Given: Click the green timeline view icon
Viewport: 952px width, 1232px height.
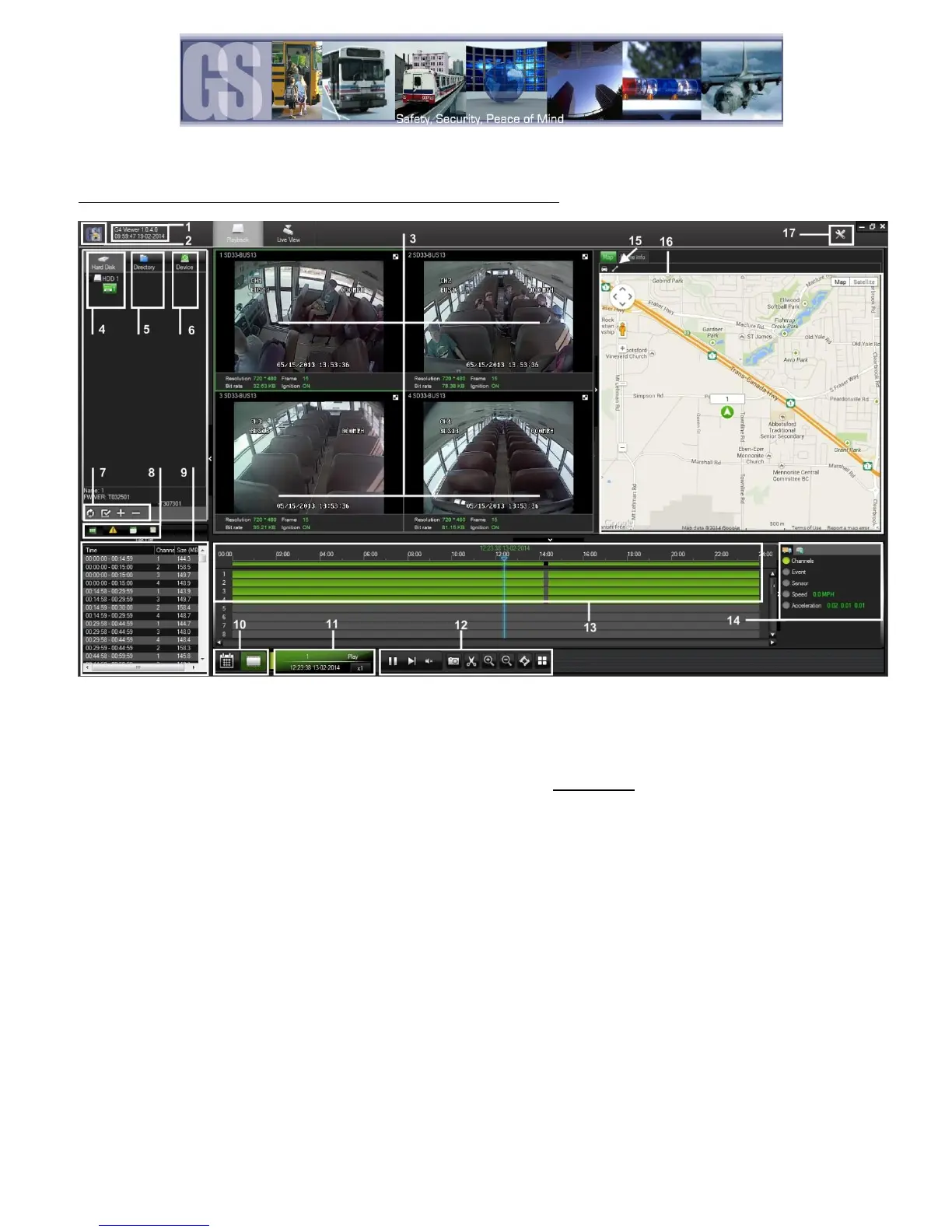Looking at the screenshot, I should coord(252,661).
